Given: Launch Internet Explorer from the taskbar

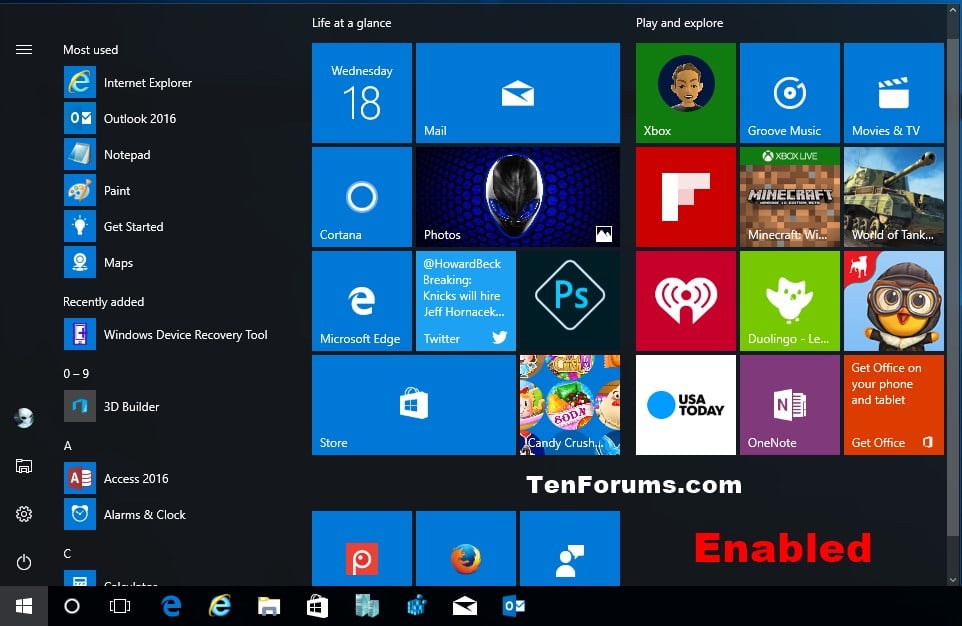Looking at the screenshot, I should pyautogui.click(x=220, y=606).
